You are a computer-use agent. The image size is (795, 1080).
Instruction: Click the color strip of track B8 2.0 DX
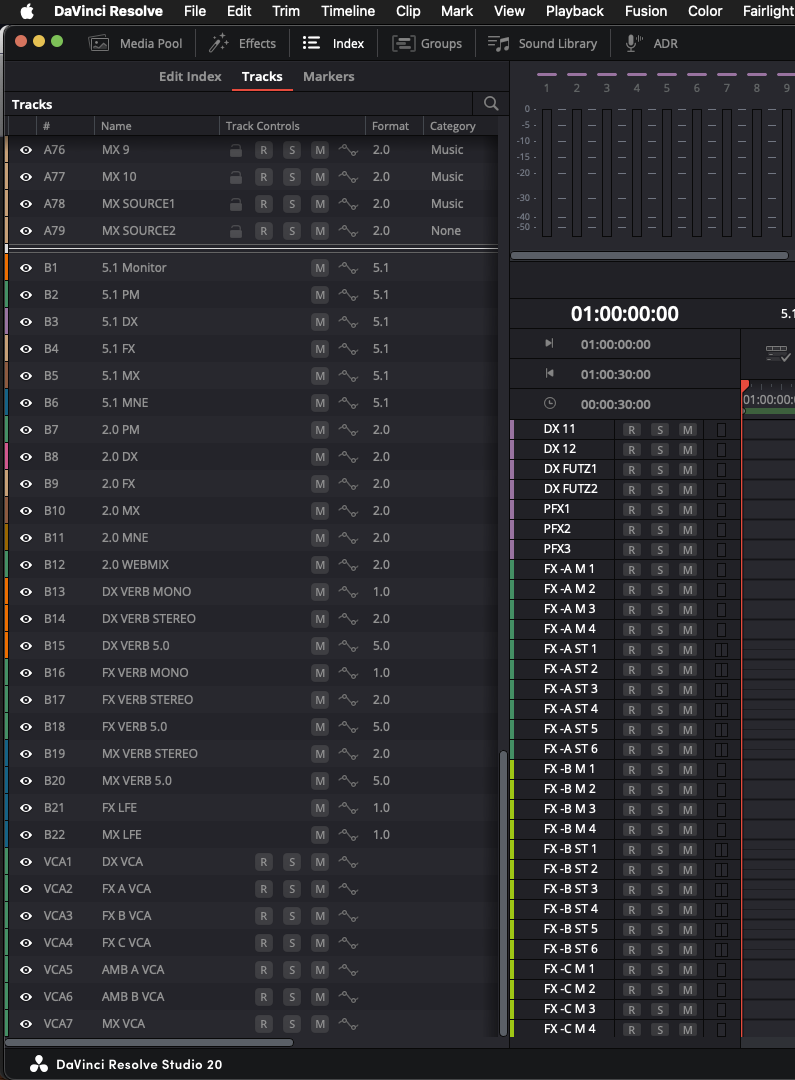pos(6,457)
